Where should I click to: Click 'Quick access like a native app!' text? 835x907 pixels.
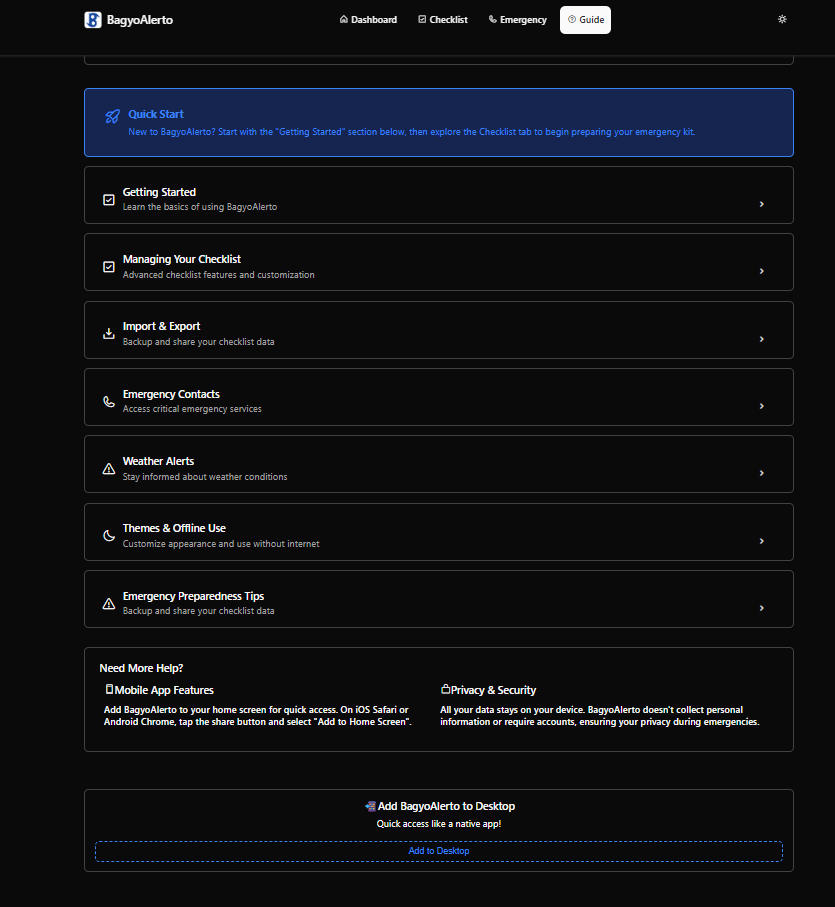click(439, 824)
